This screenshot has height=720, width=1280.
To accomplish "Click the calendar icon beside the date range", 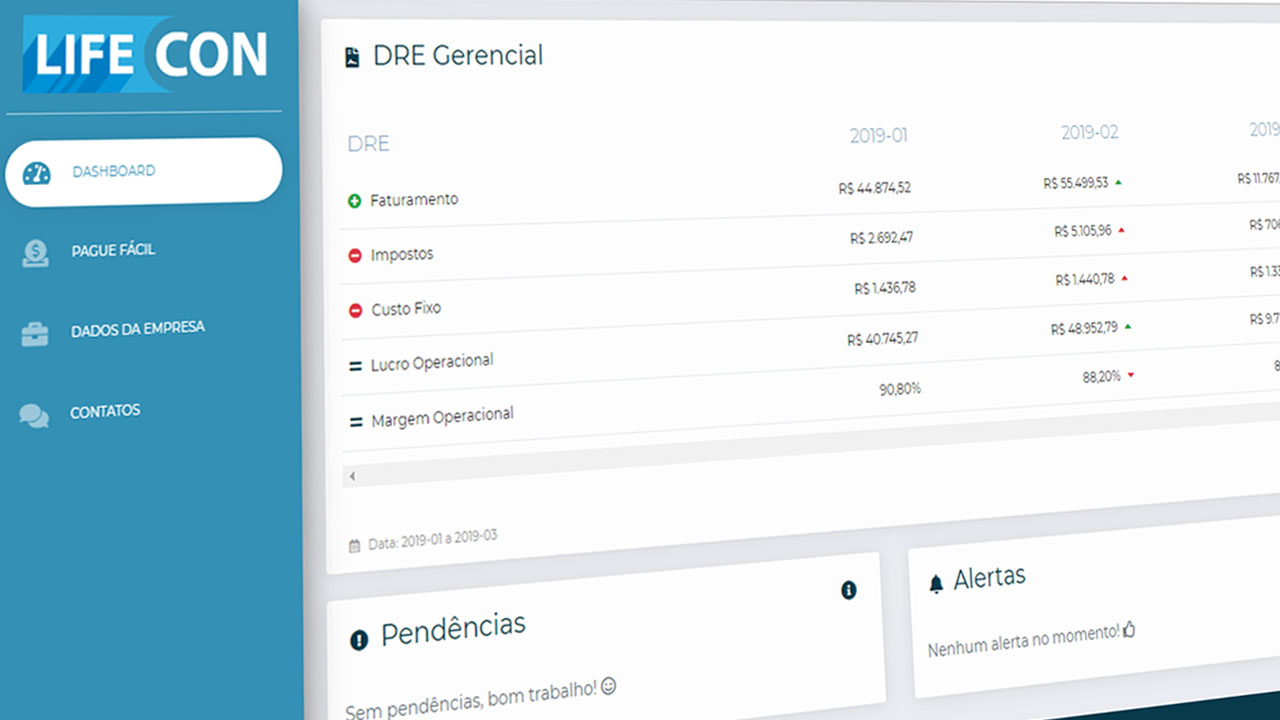I will click(x=353, y=544).
